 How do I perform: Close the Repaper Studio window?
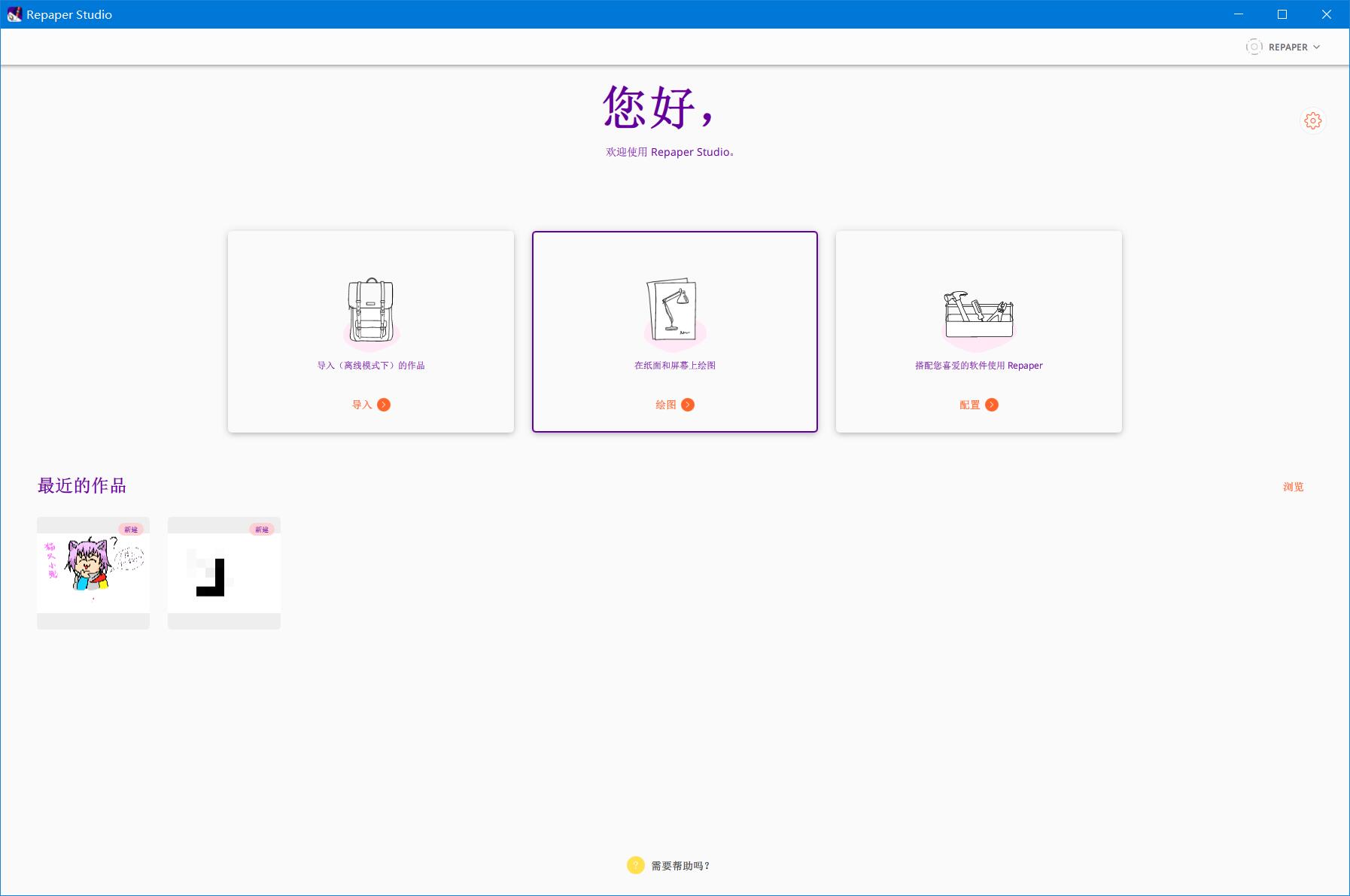pos(1327,14)
